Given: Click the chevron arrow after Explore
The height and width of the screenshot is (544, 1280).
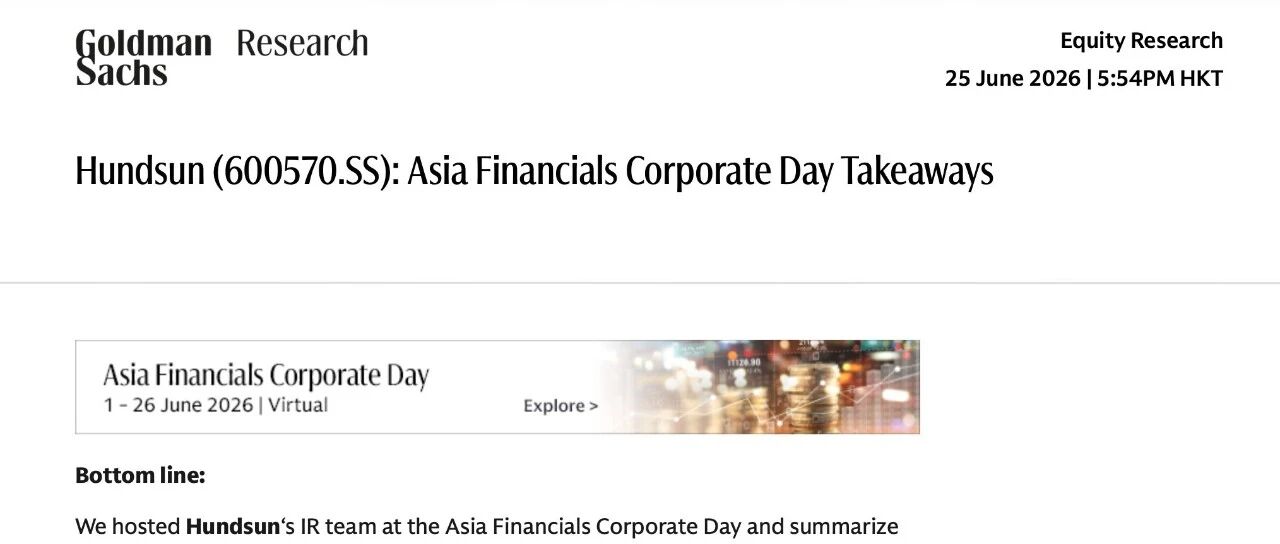Looking at the screenshot, I should 594,406.
